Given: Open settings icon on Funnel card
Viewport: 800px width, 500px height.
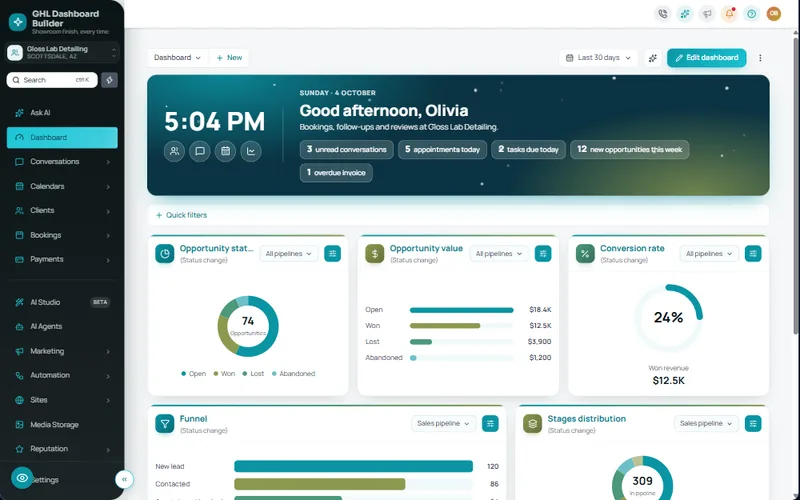Looking at the screenshot, I should 490,423.
